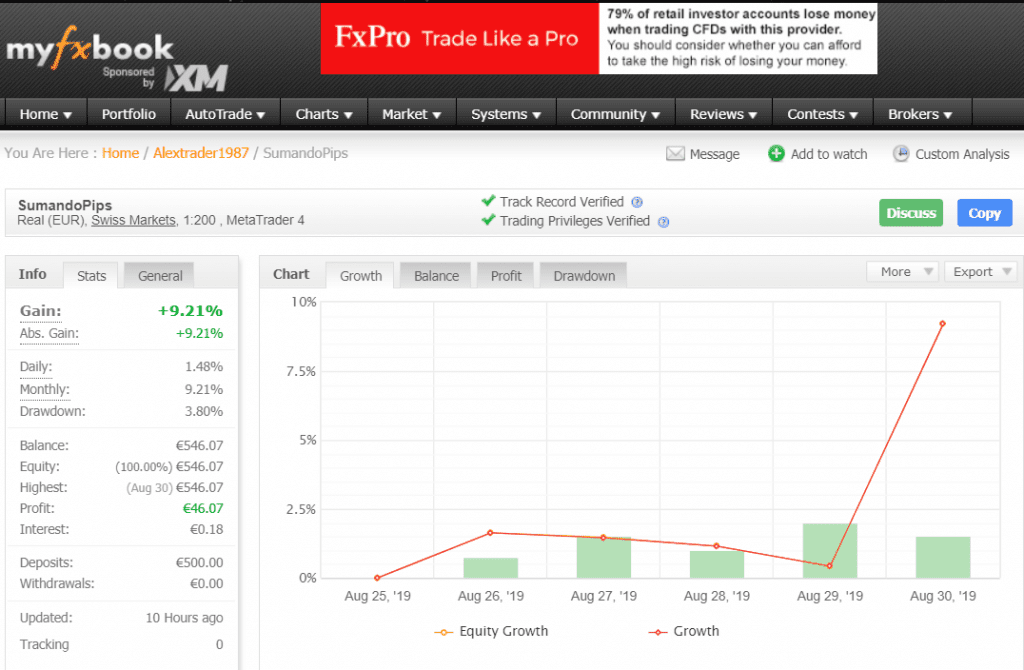The width and height of the screenshot is (1024, 670).
Task: Click the myfxbook logo
Action: click(x=88, y=48)
